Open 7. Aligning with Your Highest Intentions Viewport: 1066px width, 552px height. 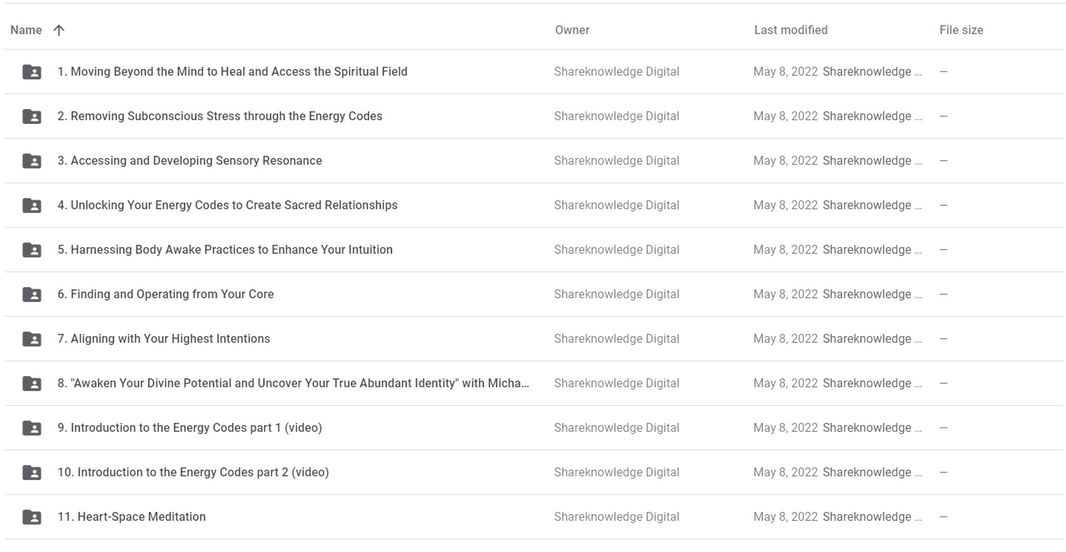[163, 339]
